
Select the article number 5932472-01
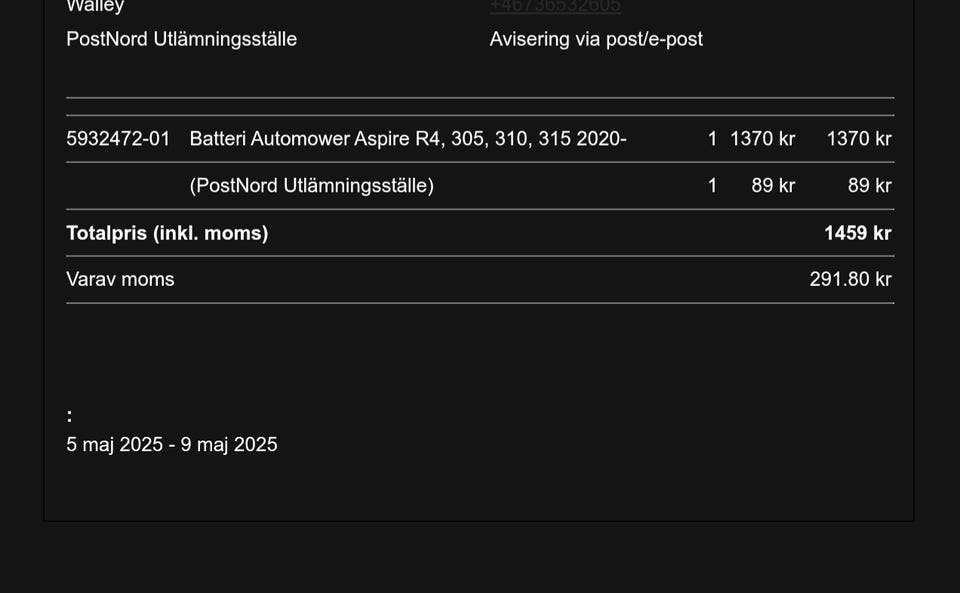(118, 139)
